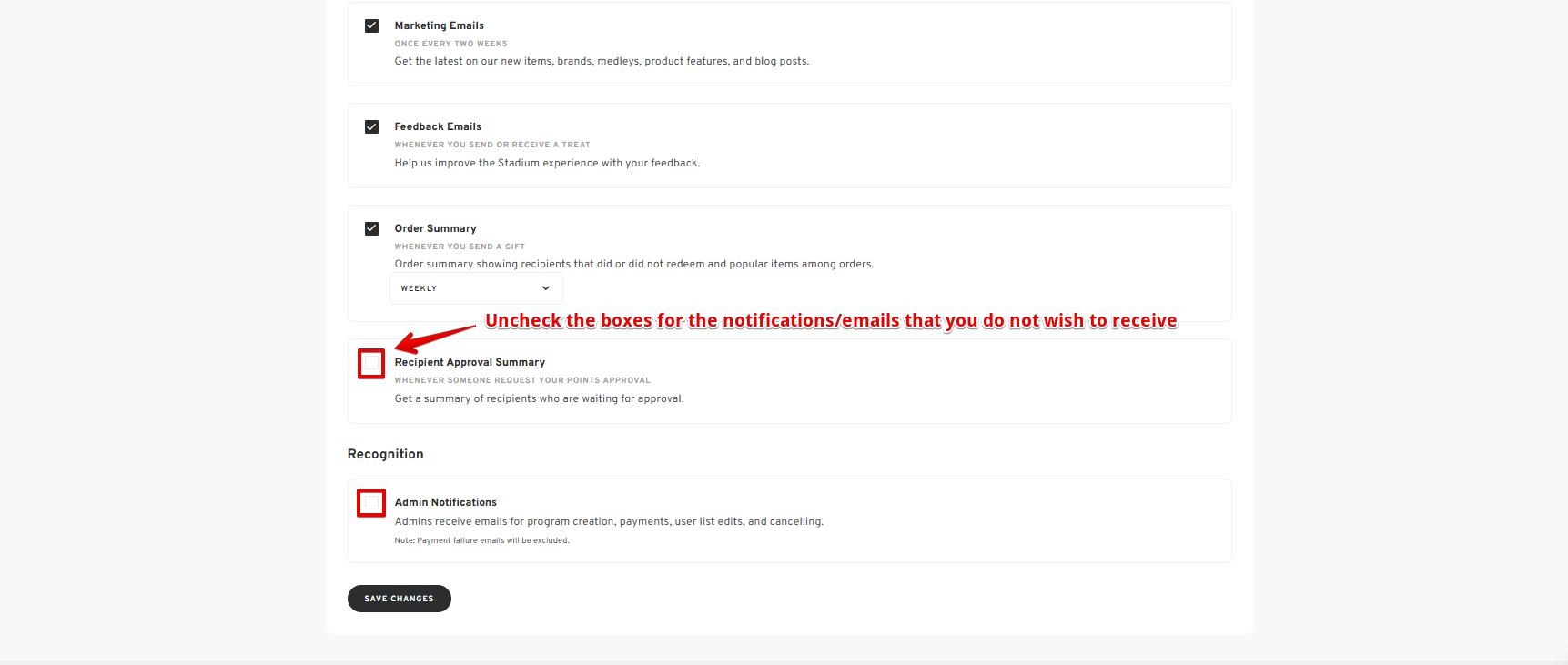Check the Admin Notifications checkbox
Screen dimensions: 1568x665
pyautogui.click(x=371, y=502)
